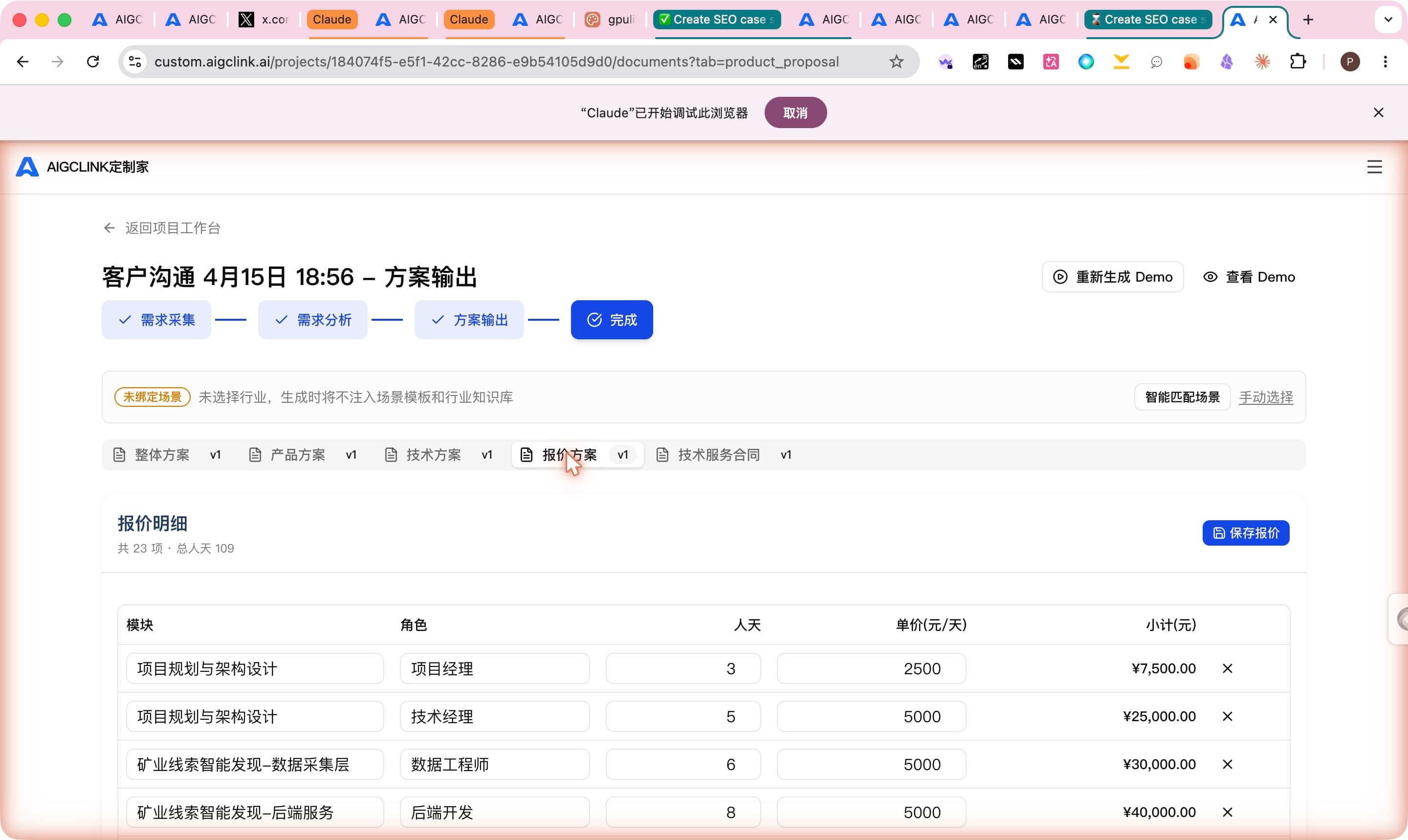Delete the 数据工程师 quote row

pyautogui.click(x=1228, y=764)
